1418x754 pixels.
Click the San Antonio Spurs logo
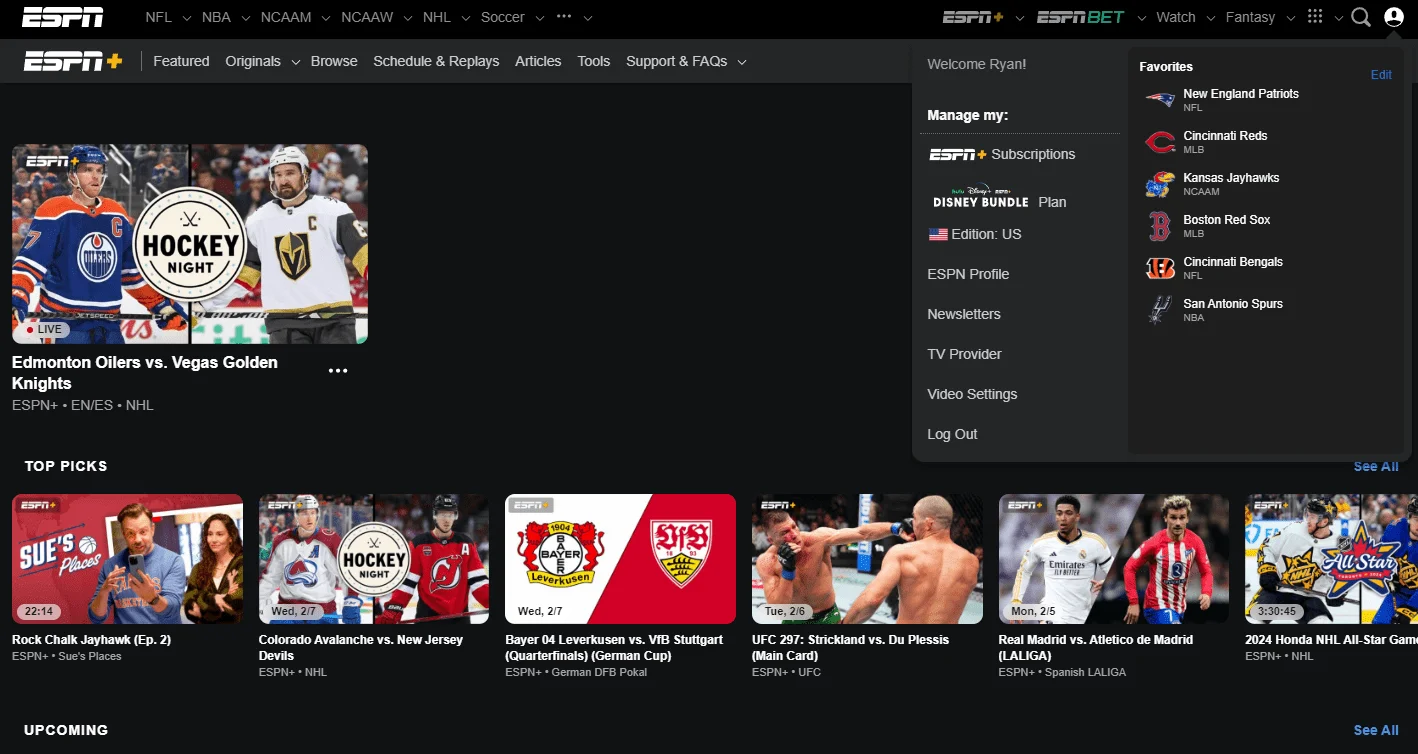(1160, 310)
